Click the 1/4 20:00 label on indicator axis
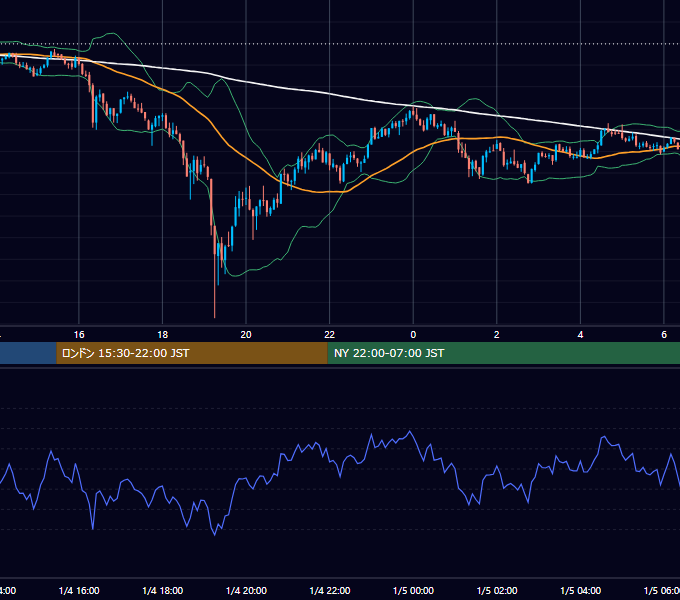 click(x=246, y=590)
